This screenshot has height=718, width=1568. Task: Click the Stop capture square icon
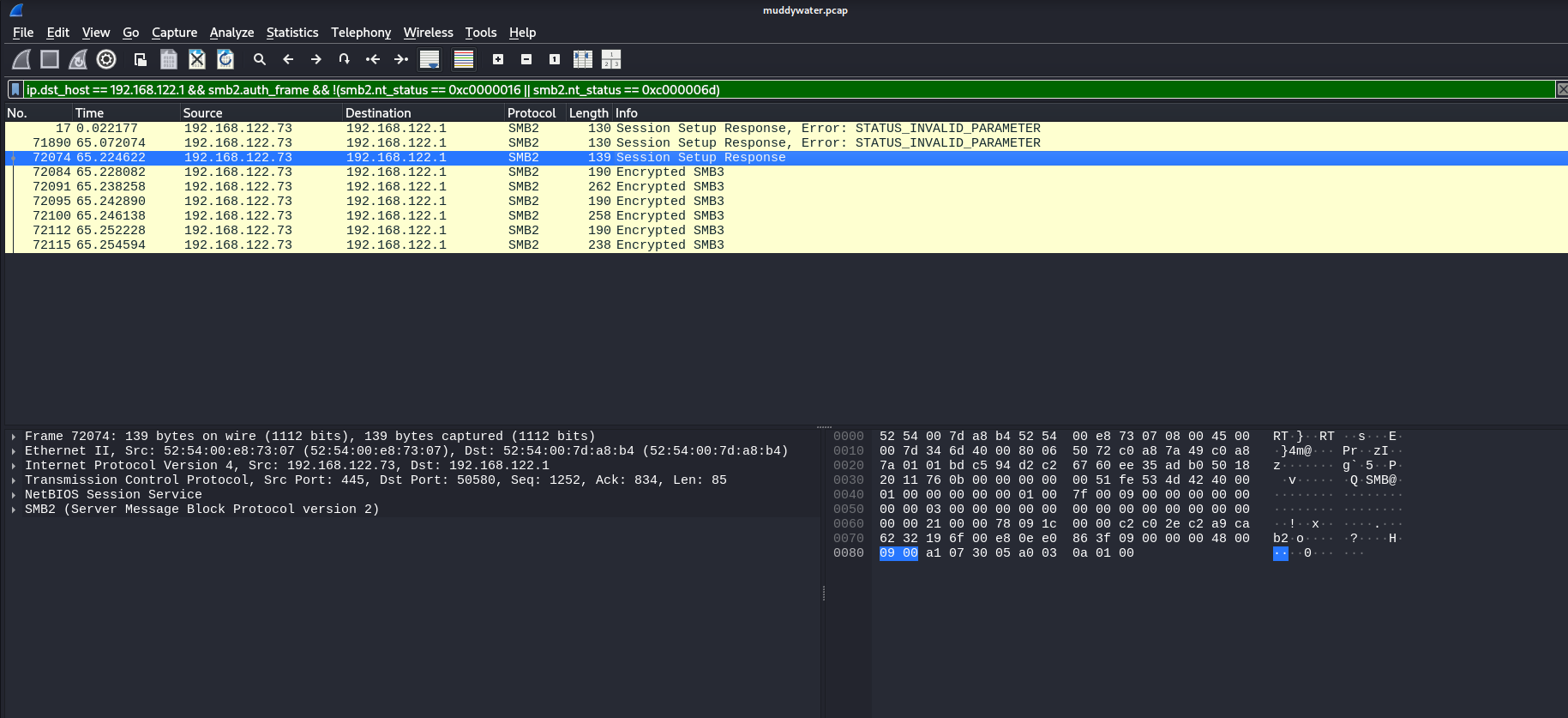(x=50, y=59)
